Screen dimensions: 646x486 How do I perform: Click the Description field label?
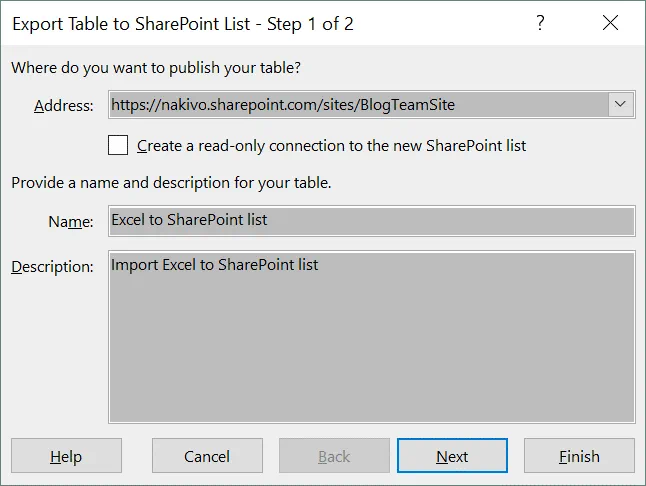pos(52,268)
